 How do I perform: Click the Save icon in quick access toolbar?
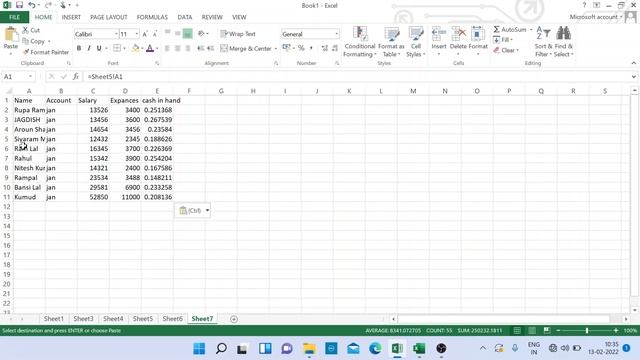(x=19, y=5)
